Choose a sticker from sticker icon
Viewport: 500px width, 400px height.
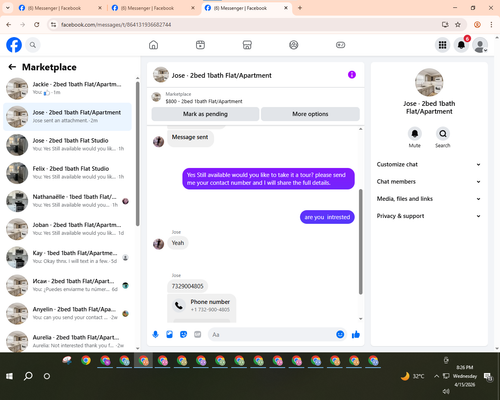coord(183,334)
